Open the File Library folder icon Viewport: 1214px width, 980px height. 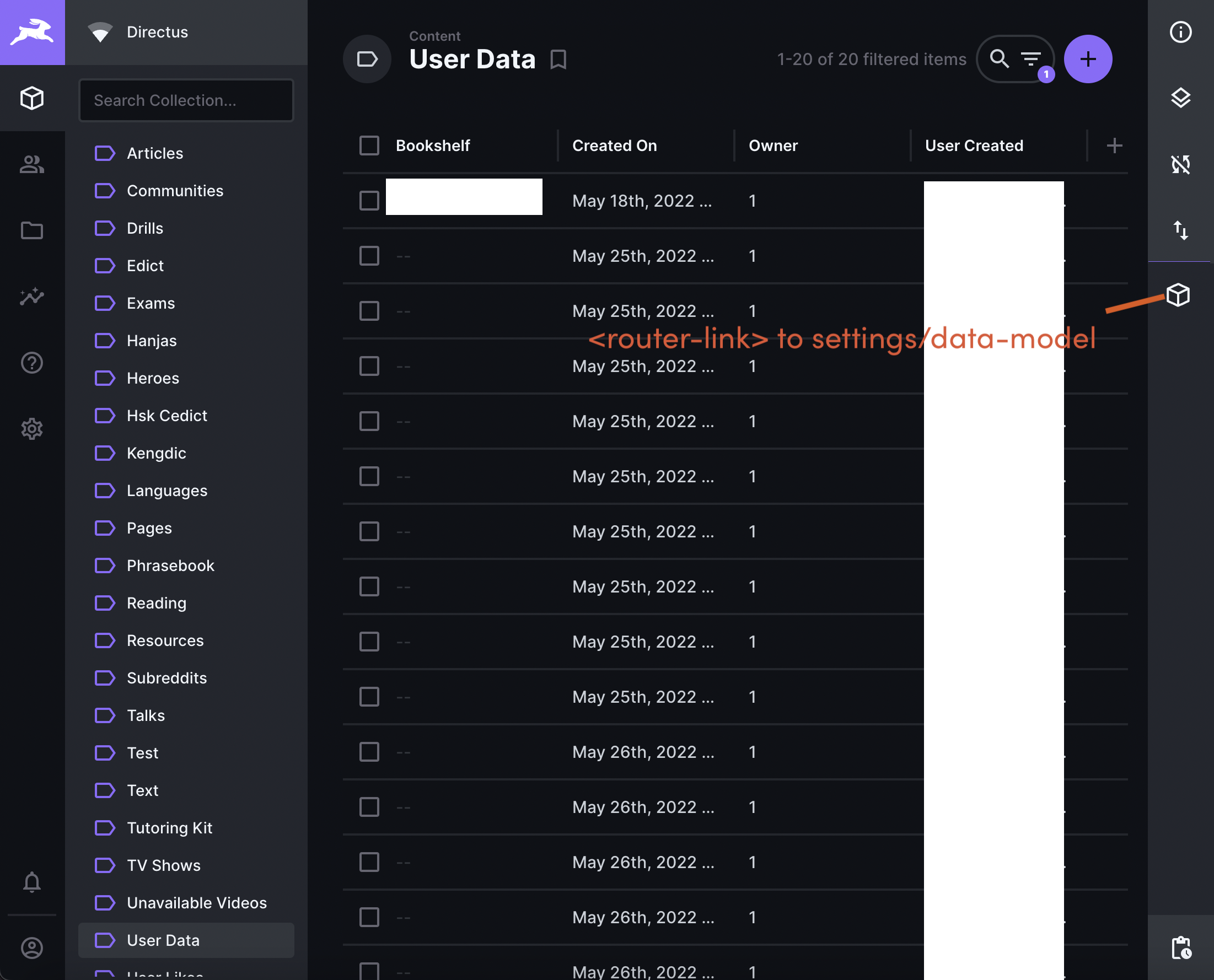pyautogui.click(x=32, y=230)
